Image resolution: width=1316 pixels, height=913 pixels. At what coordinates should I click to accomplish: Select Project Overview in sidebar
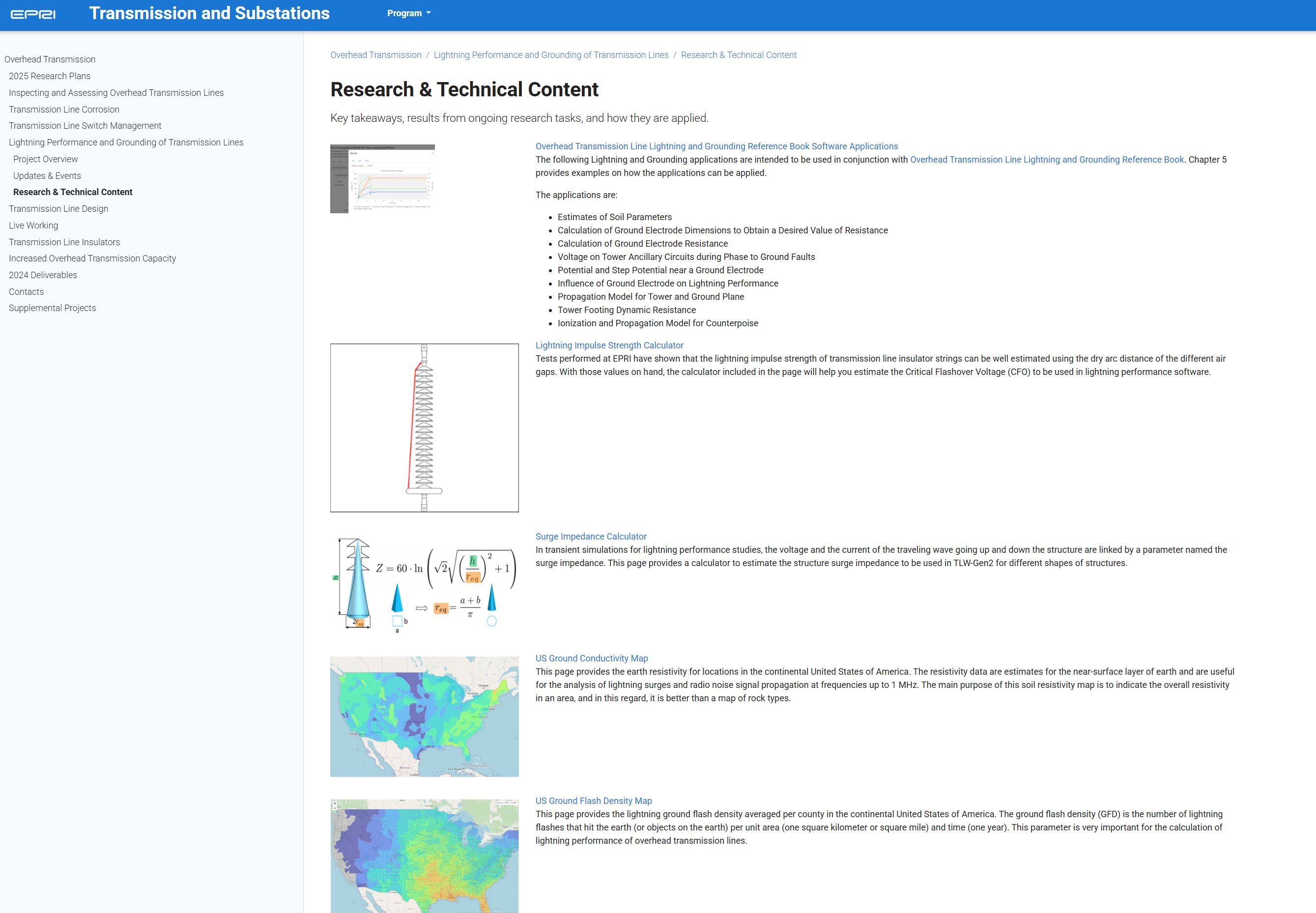(45, 159)
